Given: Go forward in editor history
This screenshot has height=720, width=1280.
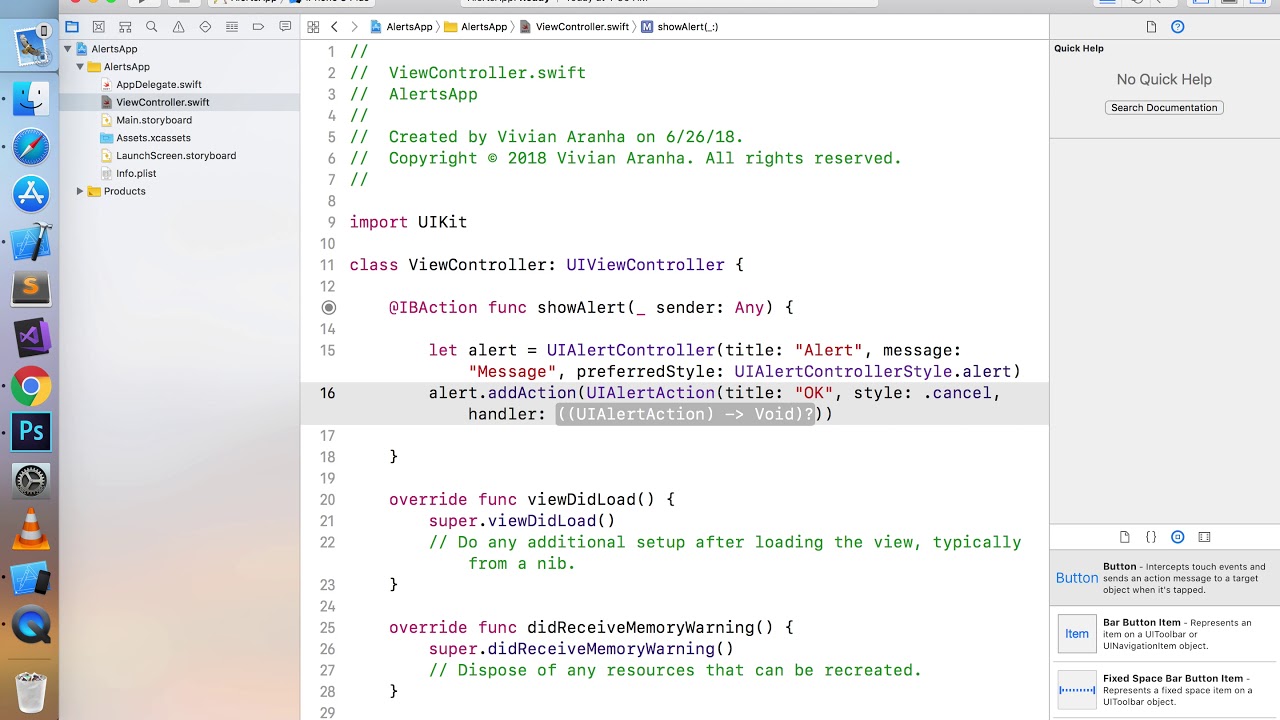Looking at the screenshot, I should (x=353, y=27).
